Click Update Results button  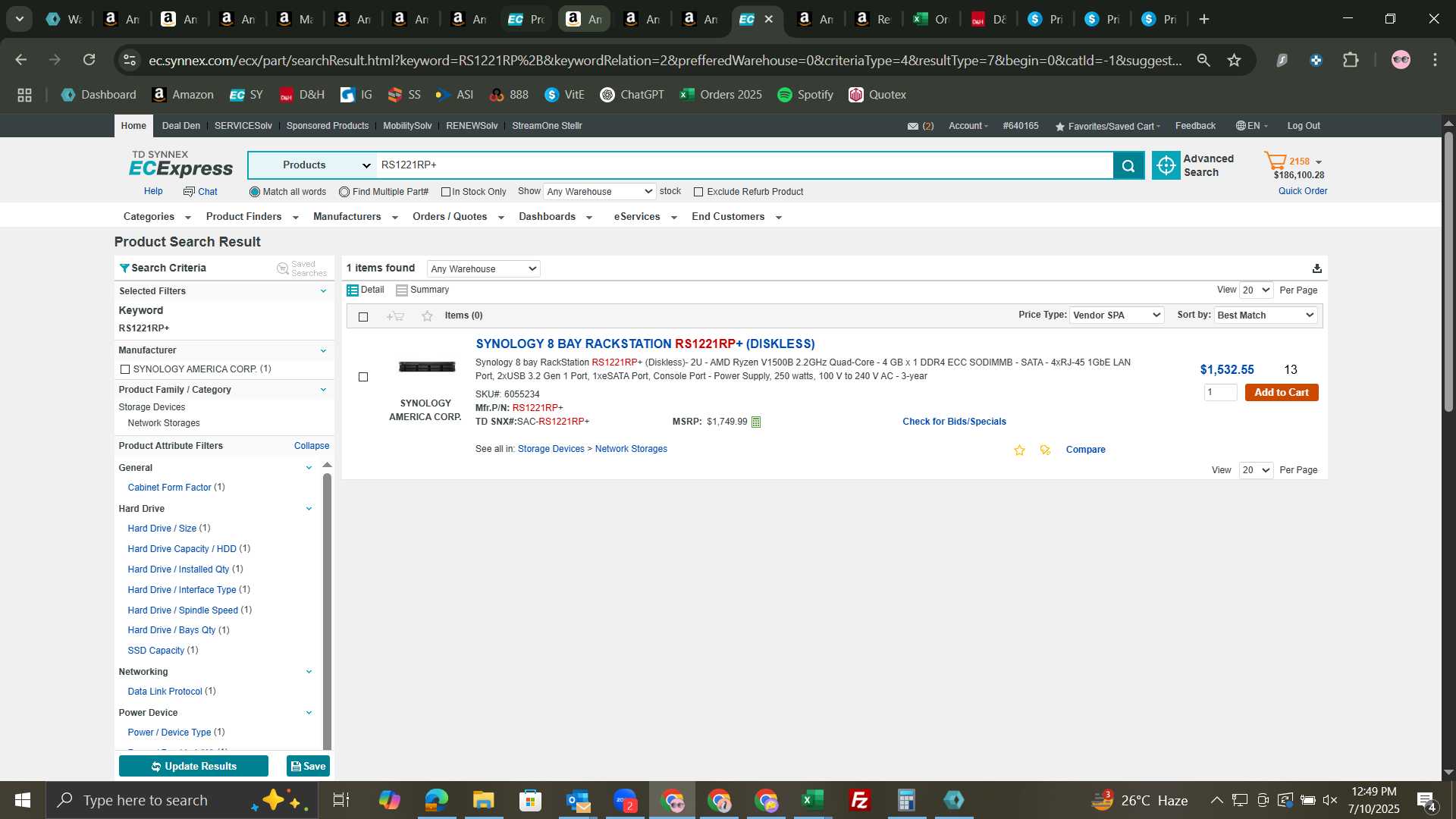tap(193, 767)
